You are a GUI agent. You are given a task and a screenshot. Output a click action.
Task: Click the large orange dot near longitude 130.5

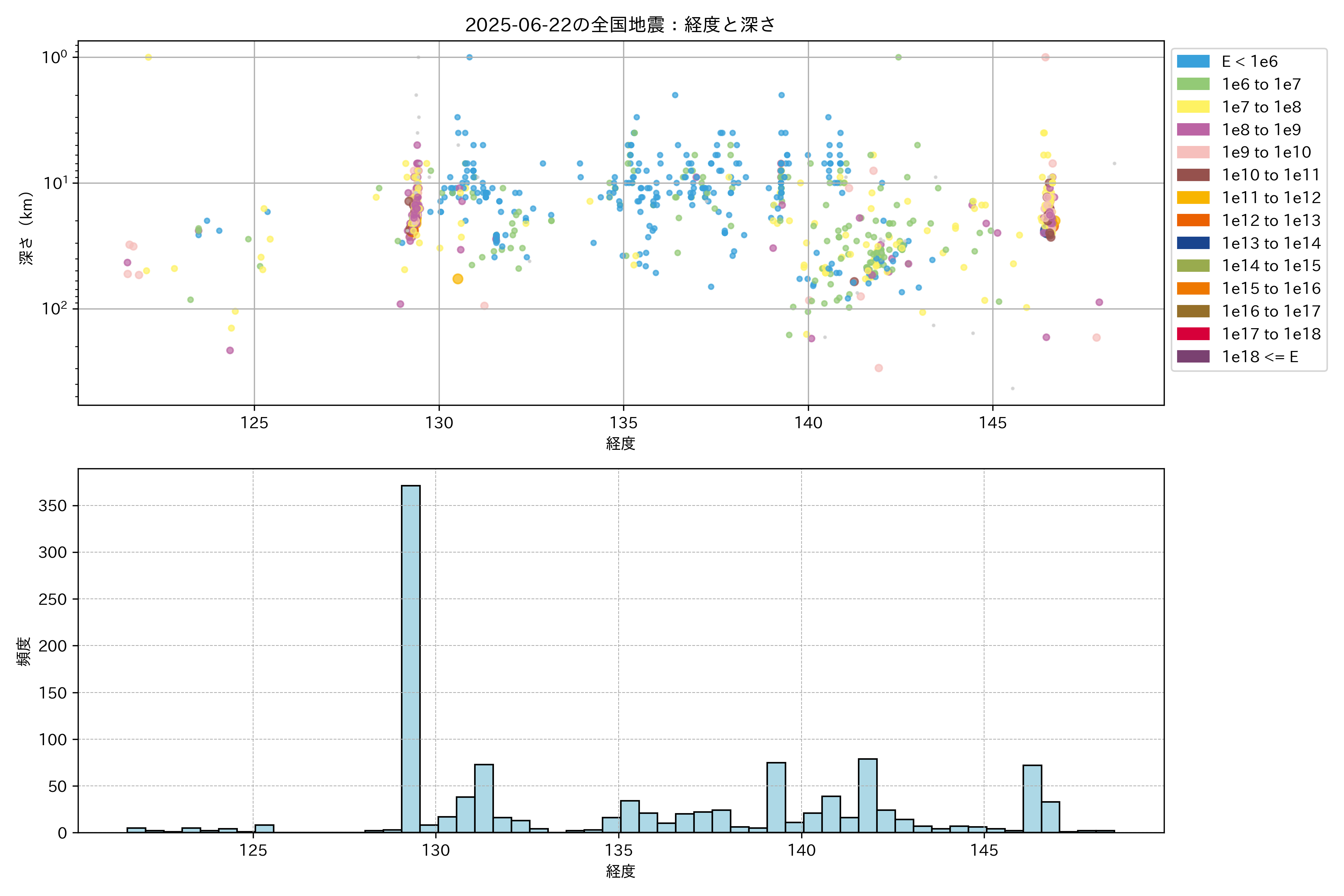click(458, 279)
